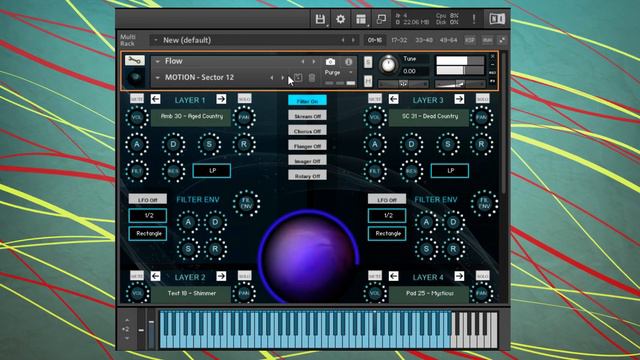This screenshot has height=360, width=640.
Task: Click Layer 2 next sound arrow
Action: tap(221, 276)
